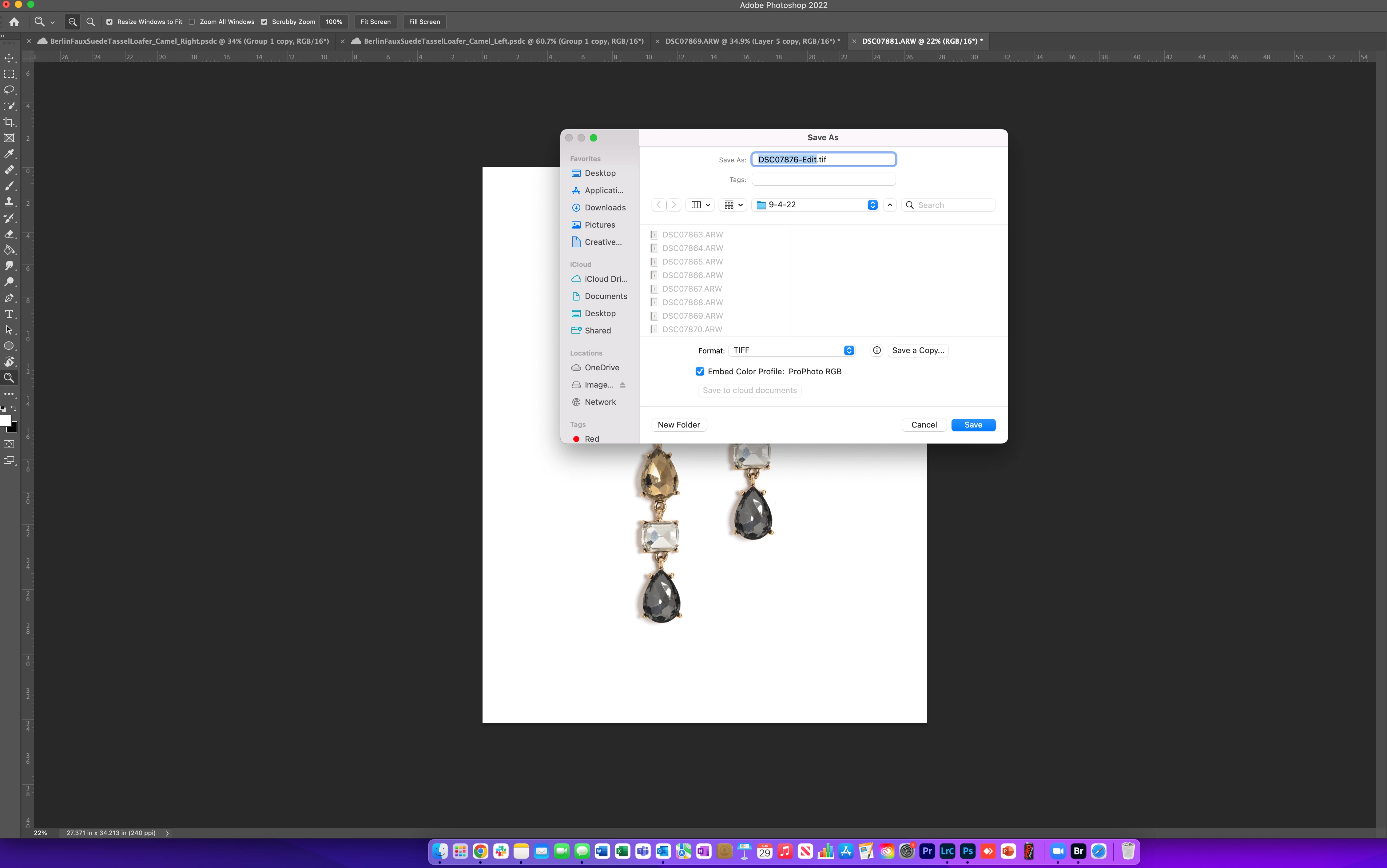
Task: Collapse the Save As file browser chevron
Action: 889,205
